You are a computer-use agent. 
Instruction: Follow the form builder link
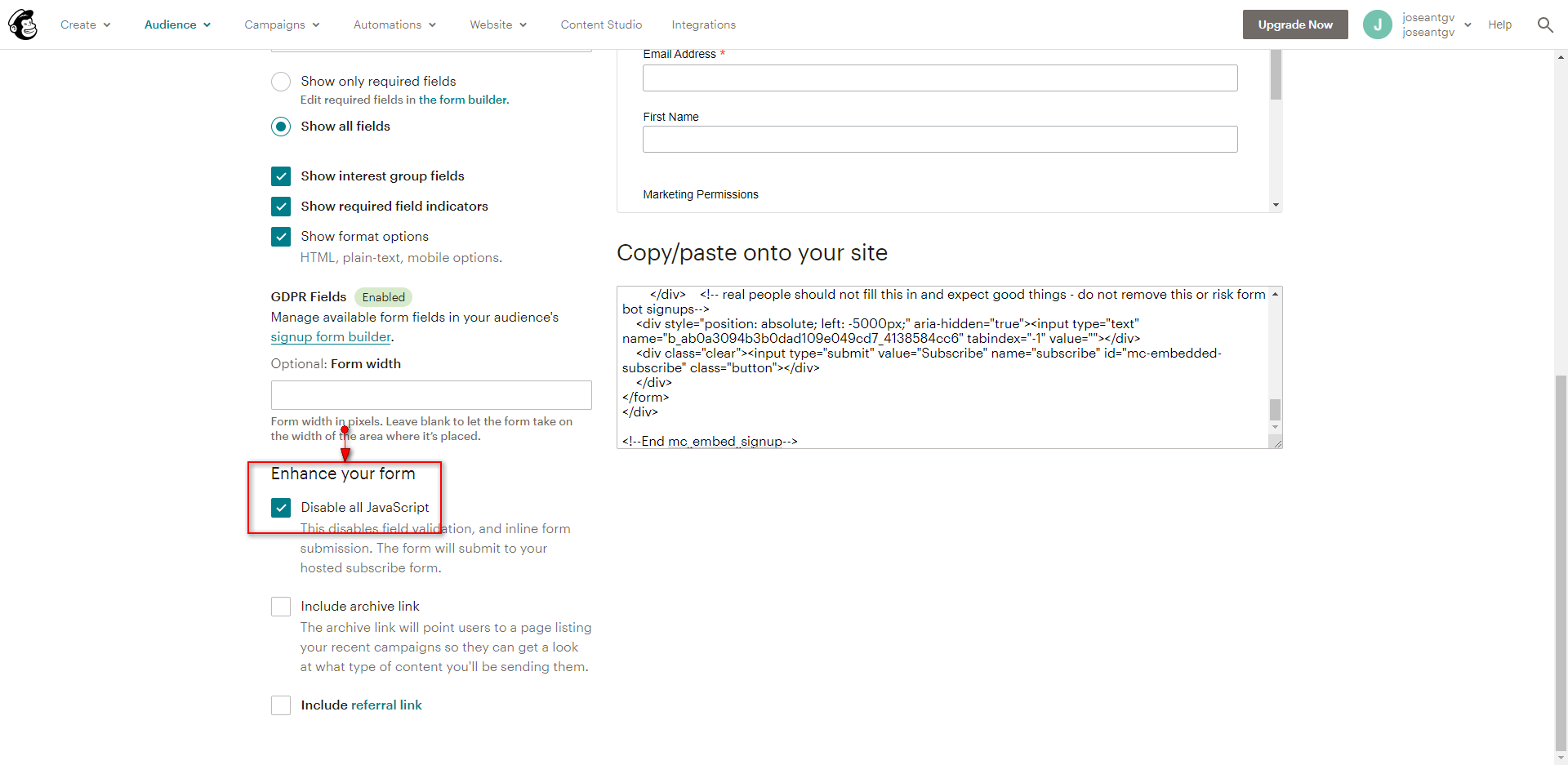tap(463, 100)
